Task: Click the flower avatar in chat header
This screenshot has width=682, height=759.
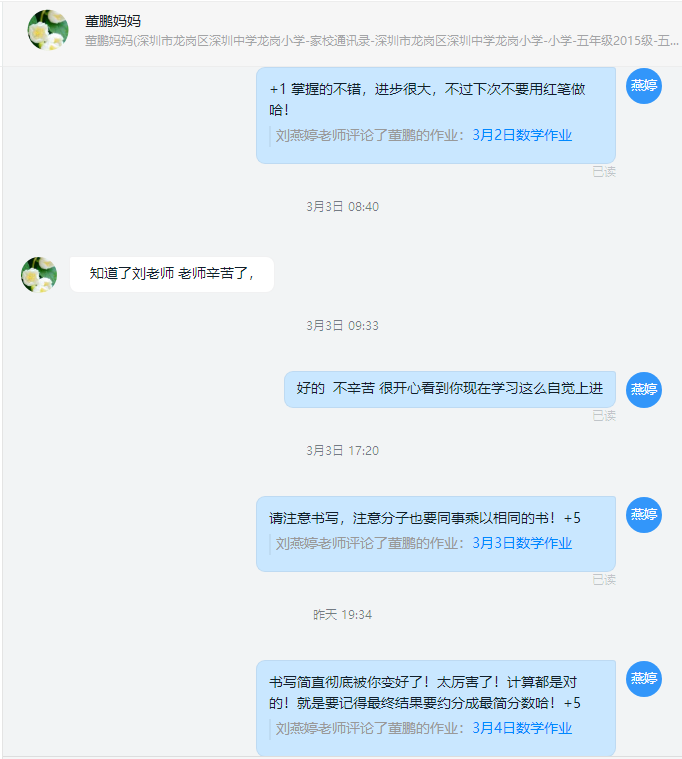Action: (47, 30)
